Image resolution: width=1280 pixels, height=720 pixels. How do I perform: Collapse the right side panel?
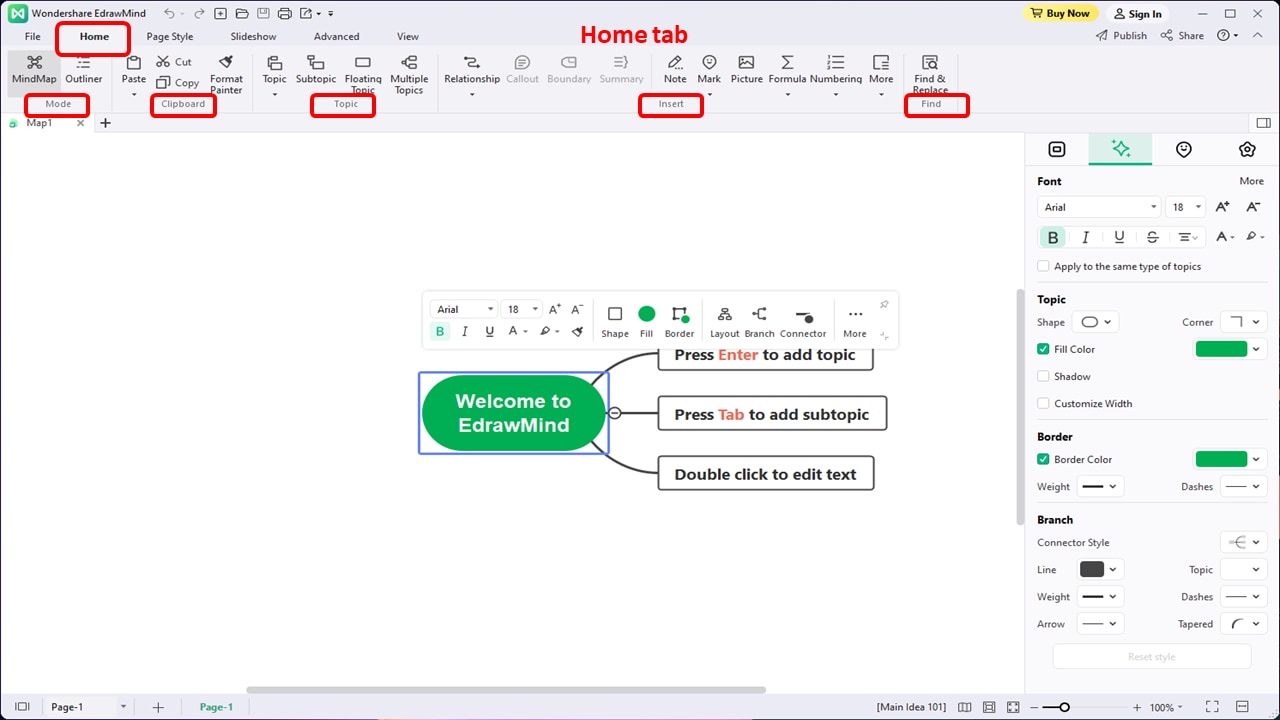[1263, 123]
